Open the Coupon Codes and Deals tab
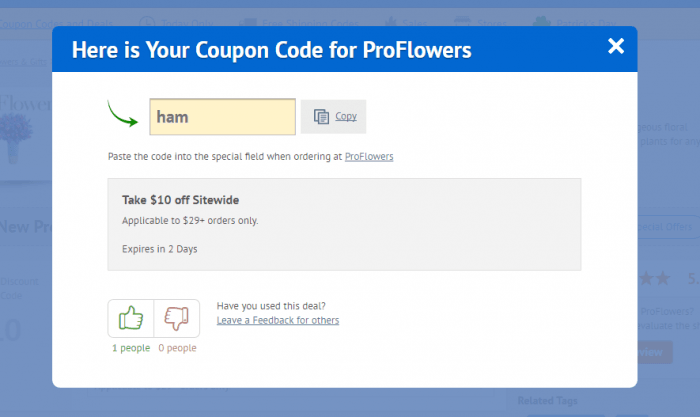 pyautogui.click(x=56, y=23)
